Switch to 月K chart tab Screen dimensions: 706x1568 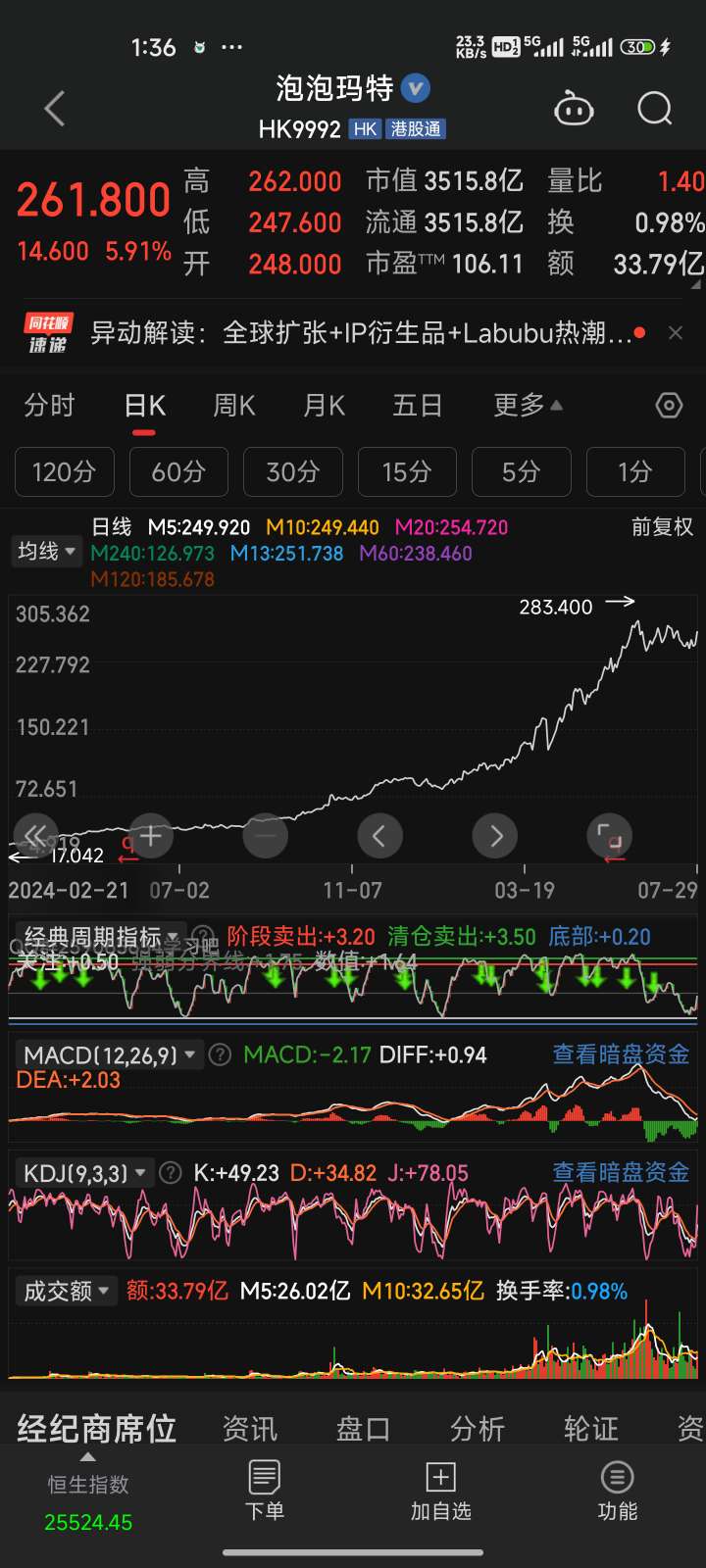click(325, 405)
